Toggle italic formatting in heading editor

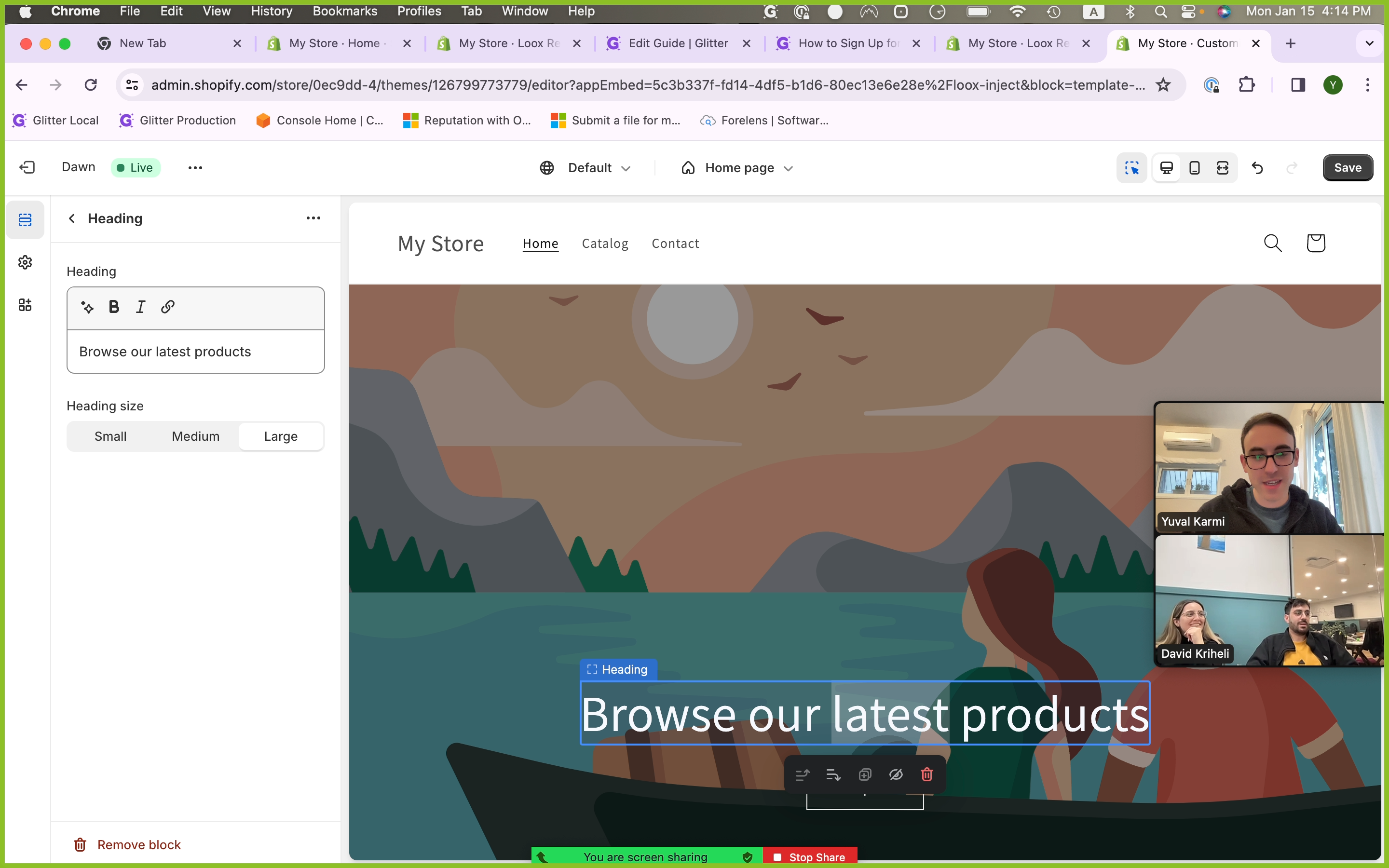pos(141,307)
